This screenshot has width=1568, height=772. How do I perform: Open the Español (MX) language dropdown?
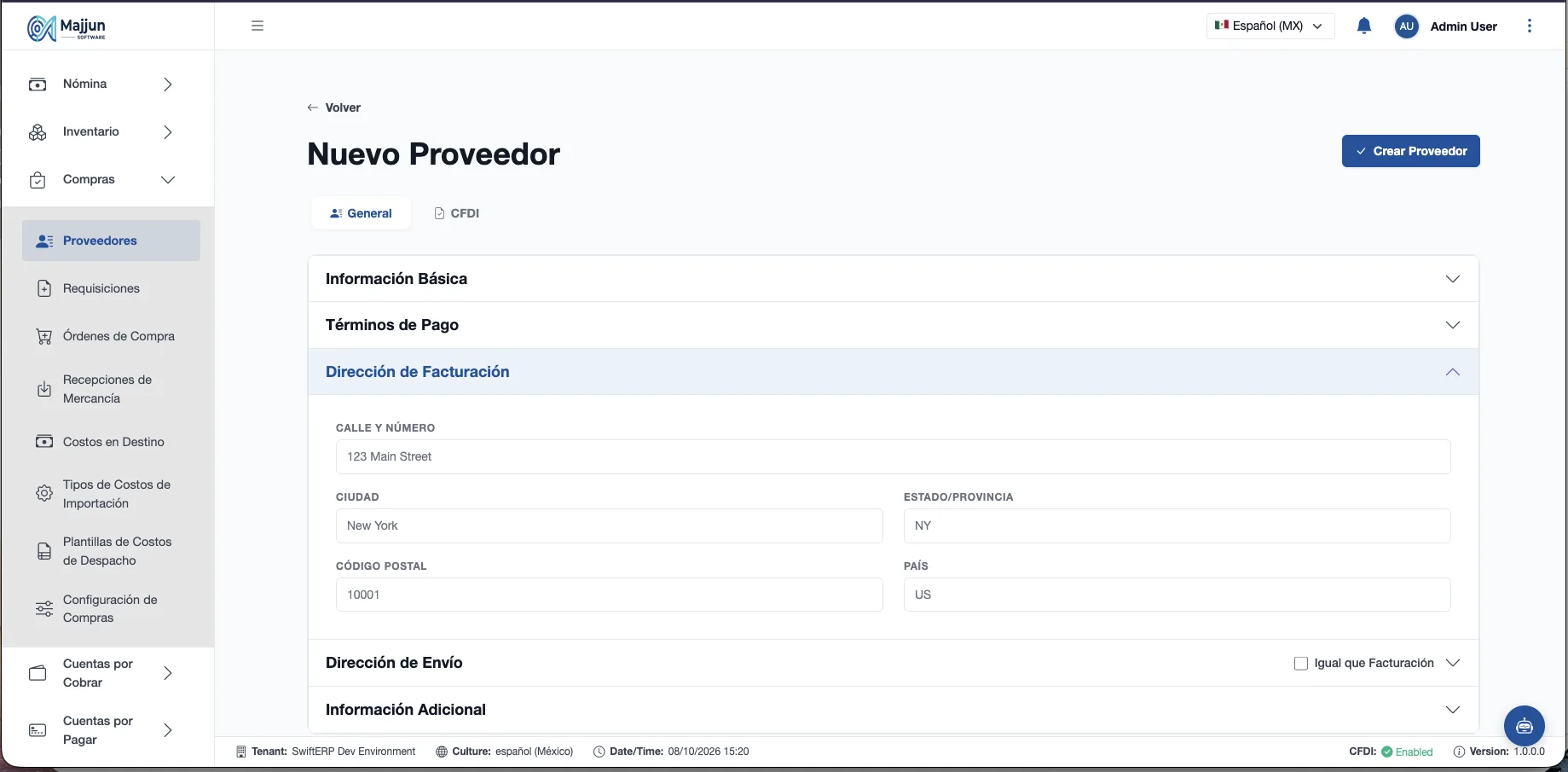tap(1270, 26)
